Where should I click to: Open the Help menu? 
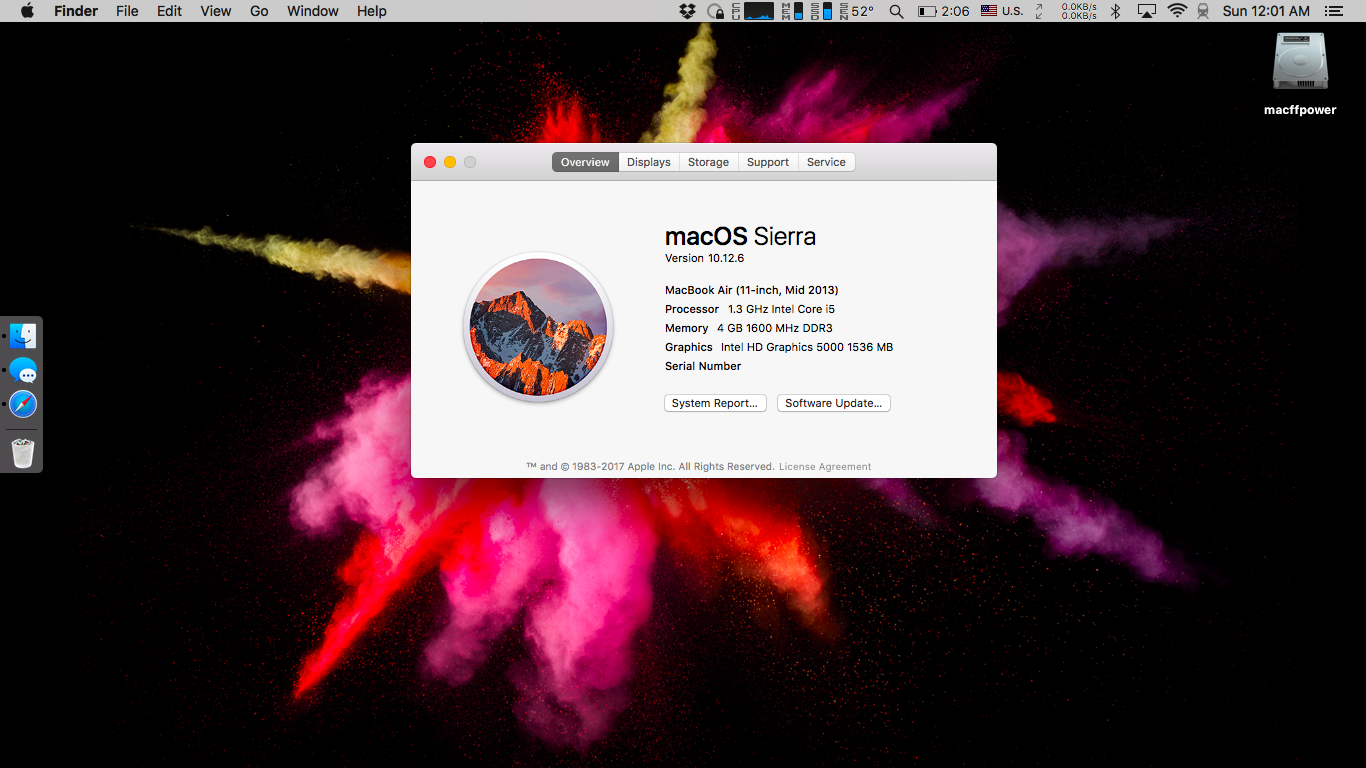(x=372, y=11)
